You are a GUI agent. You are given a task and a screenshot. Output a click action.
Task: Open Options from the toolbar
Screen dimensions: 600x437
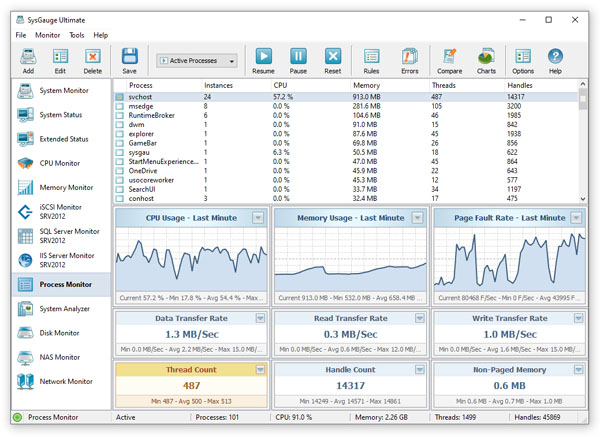(x=523, y=59)
